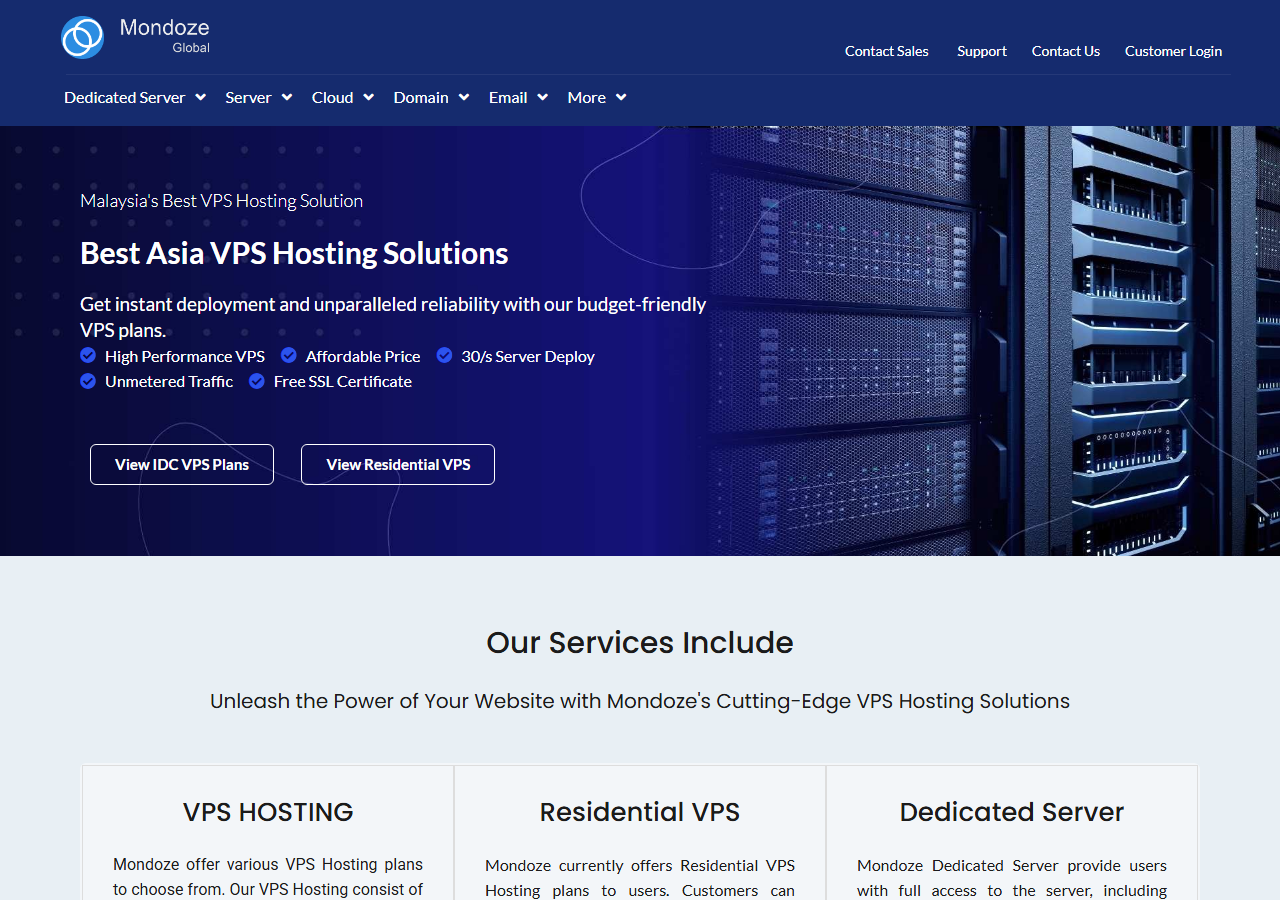1280x900 pixels.
Task: Open the Support link
Action: click(x=982, y=51)
